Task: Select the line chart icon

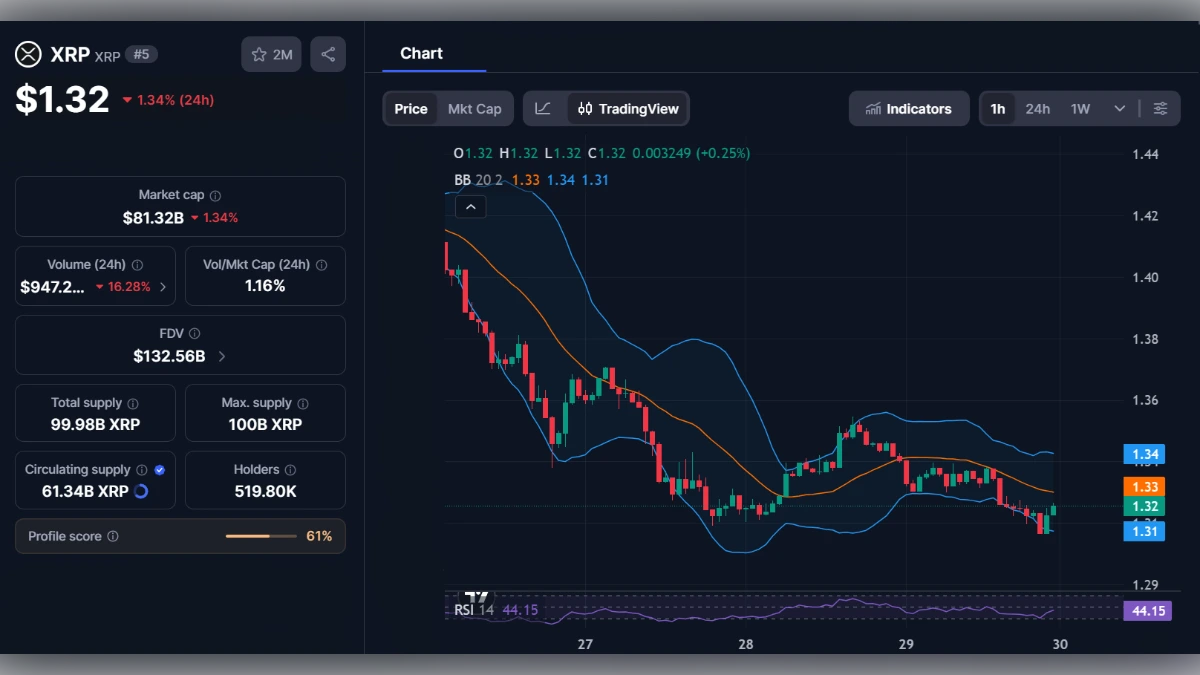Action: pyautogui.click(x=542, y=108)
